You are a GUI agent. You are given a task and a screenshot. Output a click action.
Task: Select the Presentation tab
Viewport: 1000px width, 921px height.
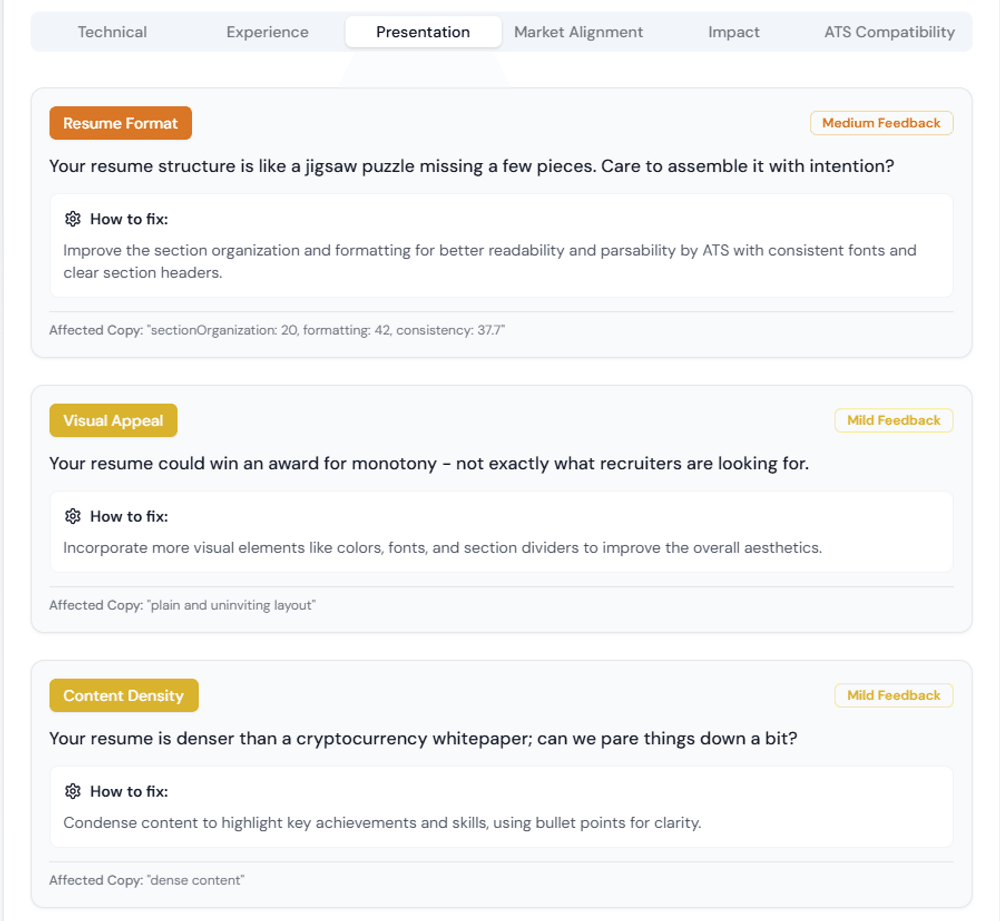(x=423, y=32)
